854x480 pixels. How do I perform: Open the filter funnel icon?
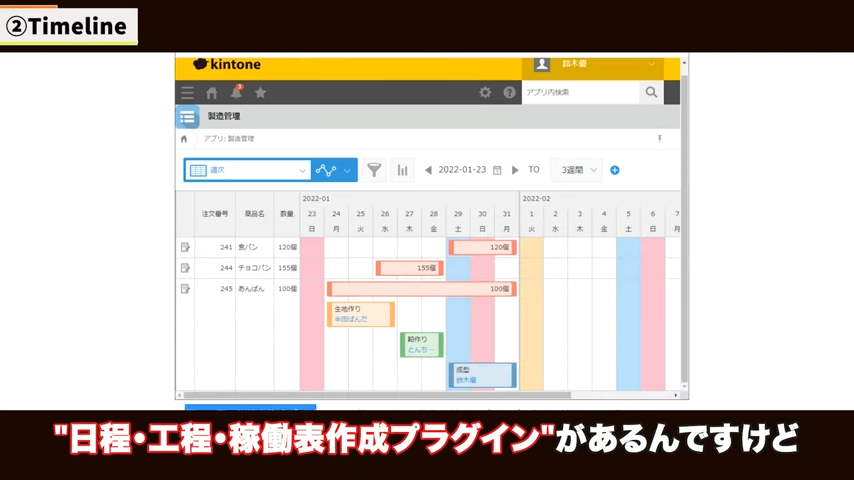pos(374,170)
